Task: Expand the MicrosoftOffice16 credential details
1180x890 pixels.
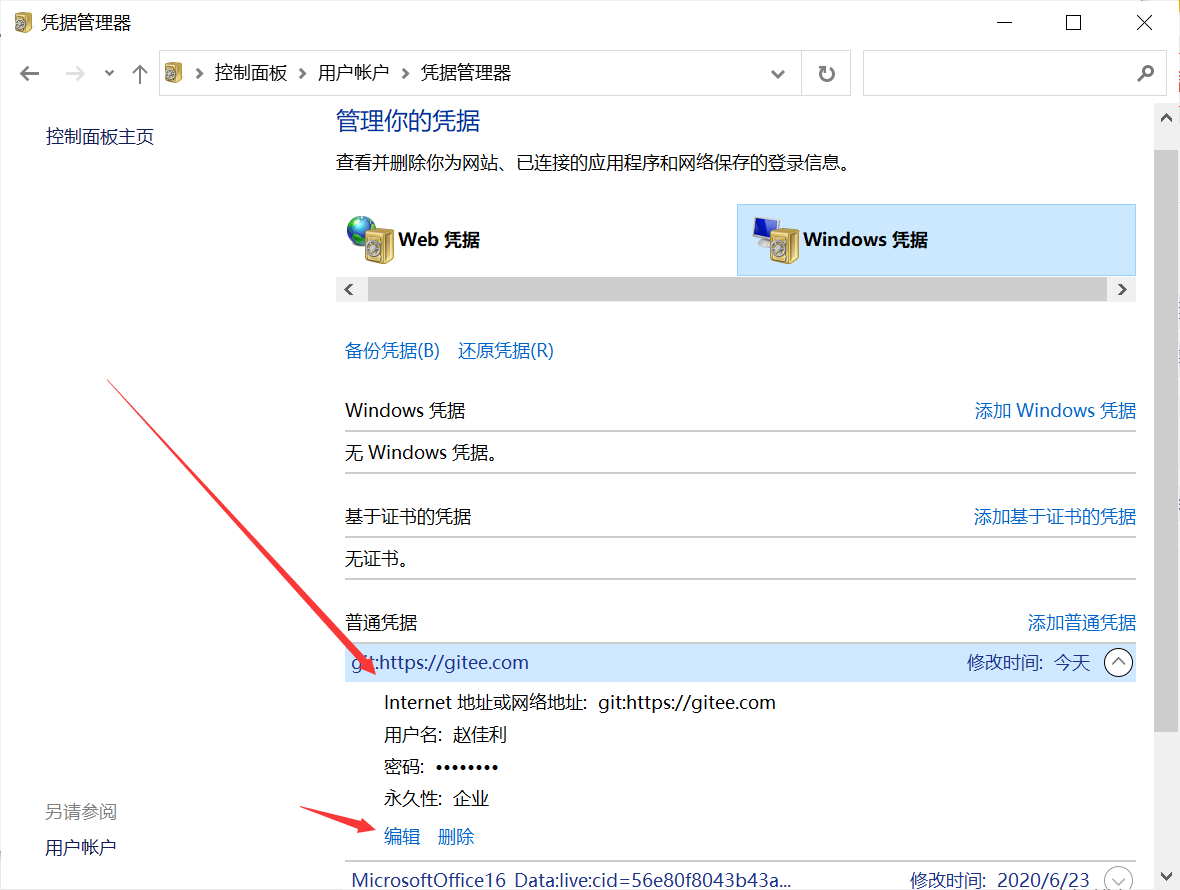Action: click(x=1118, y=879)
